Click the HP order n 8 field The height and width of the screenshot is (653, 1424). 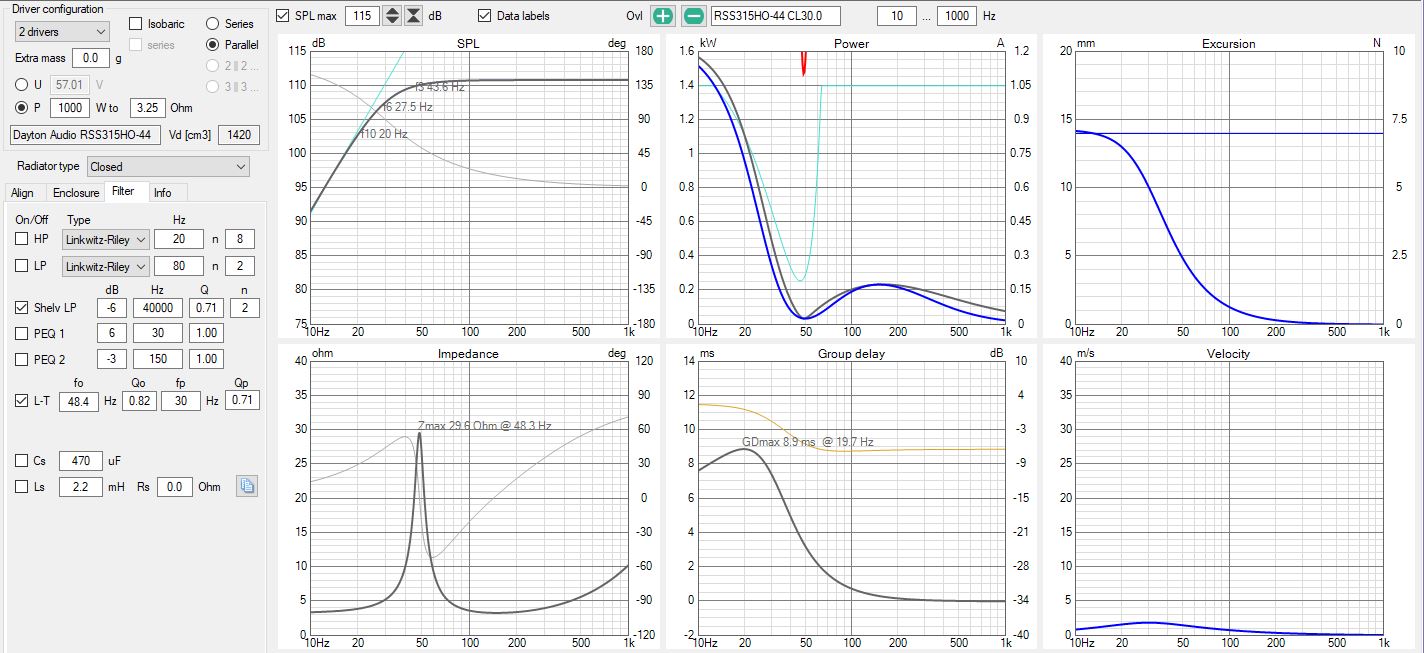pos(240,239)
